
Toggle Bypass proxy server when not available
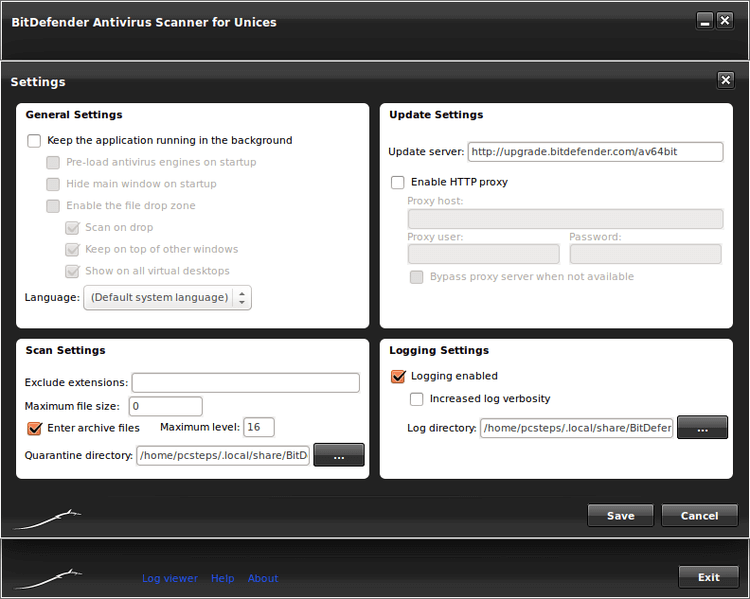[417, 277]
